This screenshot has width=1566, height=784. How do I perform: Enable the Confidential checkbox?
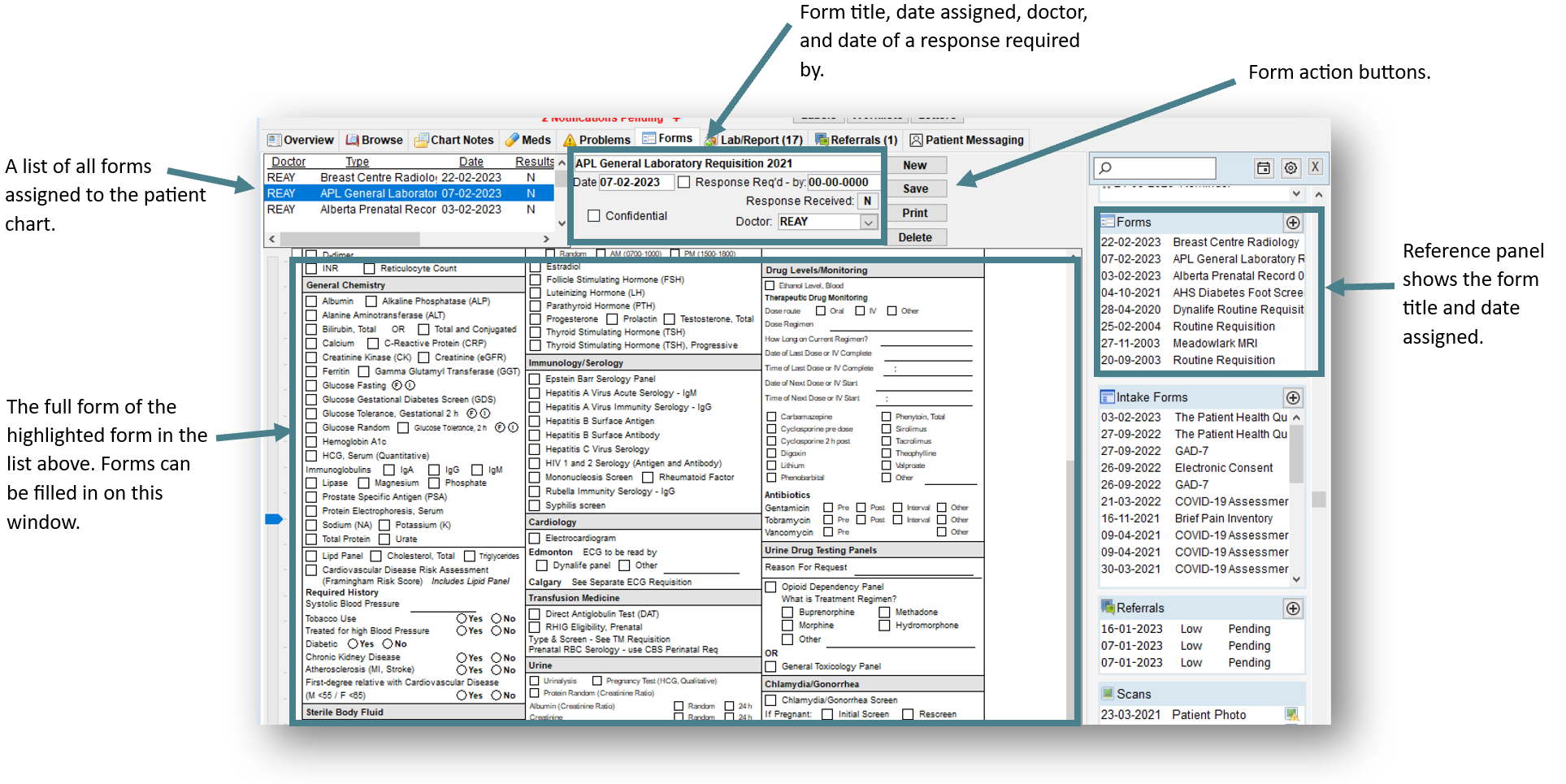[594, 216]
